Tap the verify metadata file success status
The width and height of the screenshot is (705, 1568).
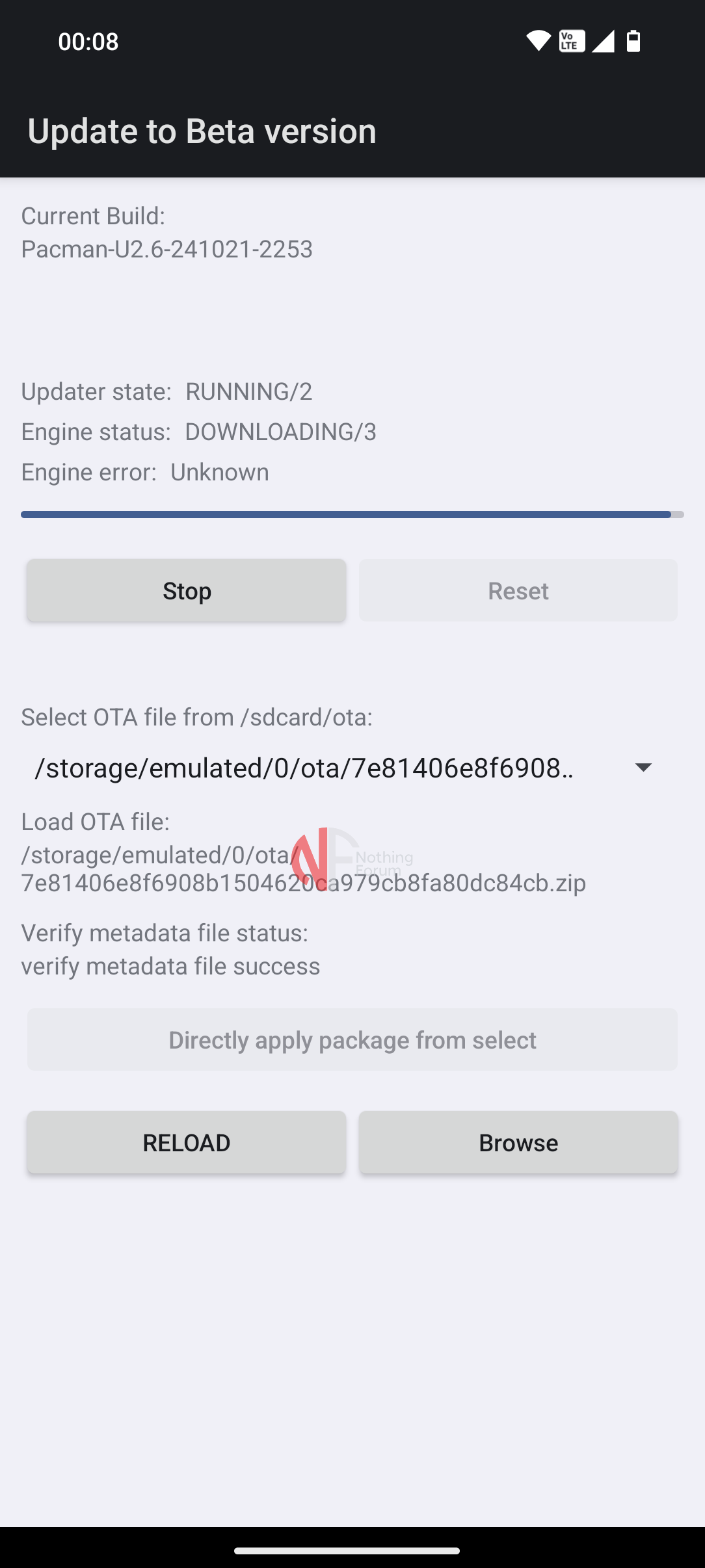click(170, 966)
